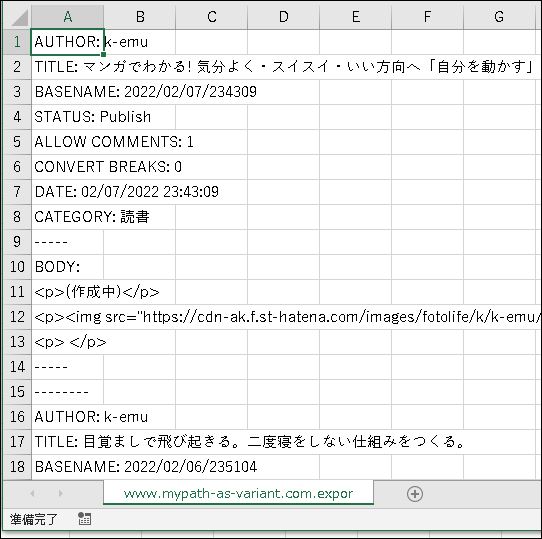Select row 10 header

(17, 267)
